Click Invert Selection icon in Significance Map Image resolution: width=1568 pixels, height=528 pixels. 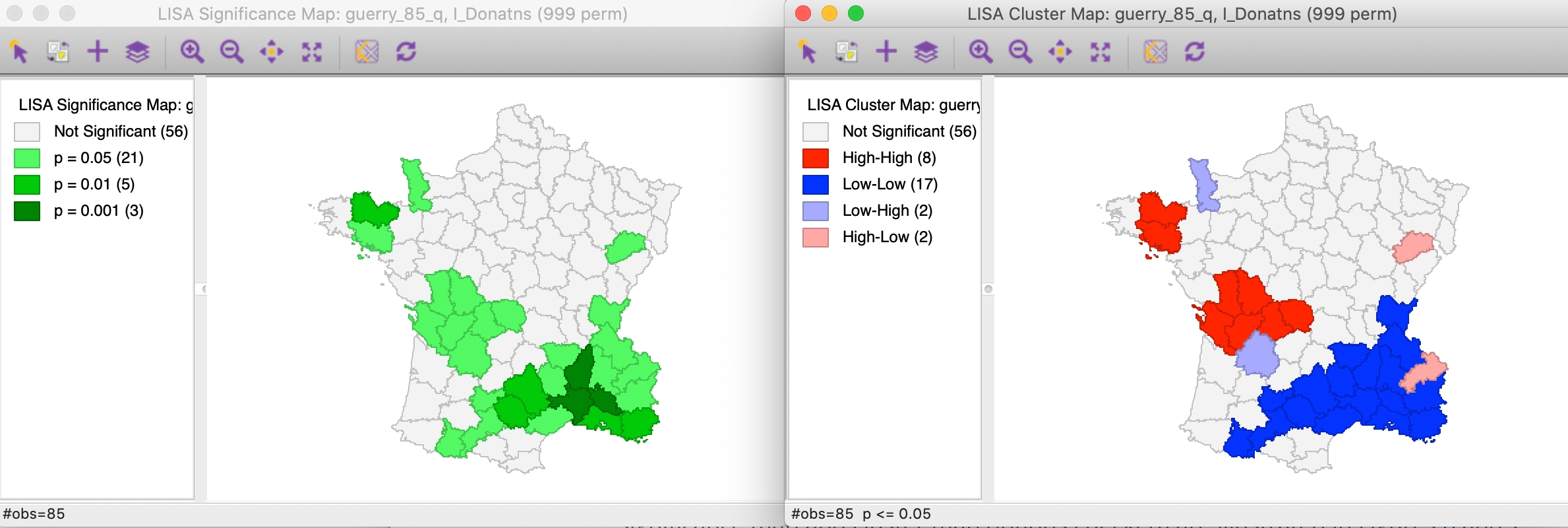(58, 51)
